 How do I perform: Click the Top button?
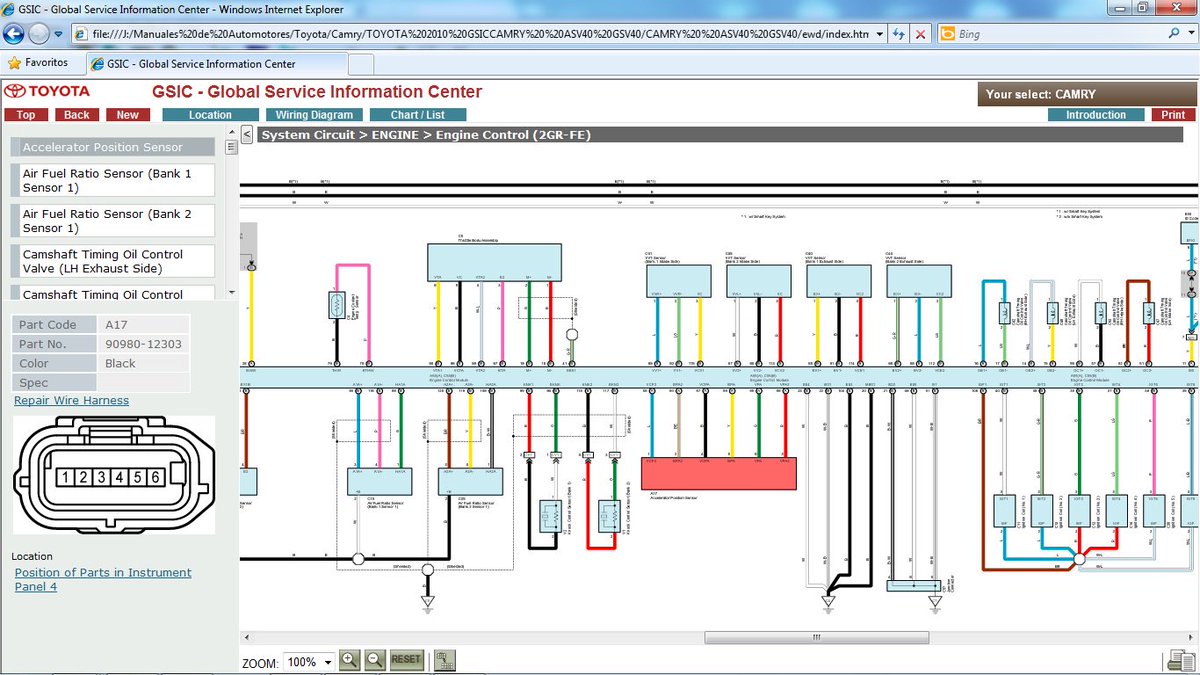(x=26, y=115)
